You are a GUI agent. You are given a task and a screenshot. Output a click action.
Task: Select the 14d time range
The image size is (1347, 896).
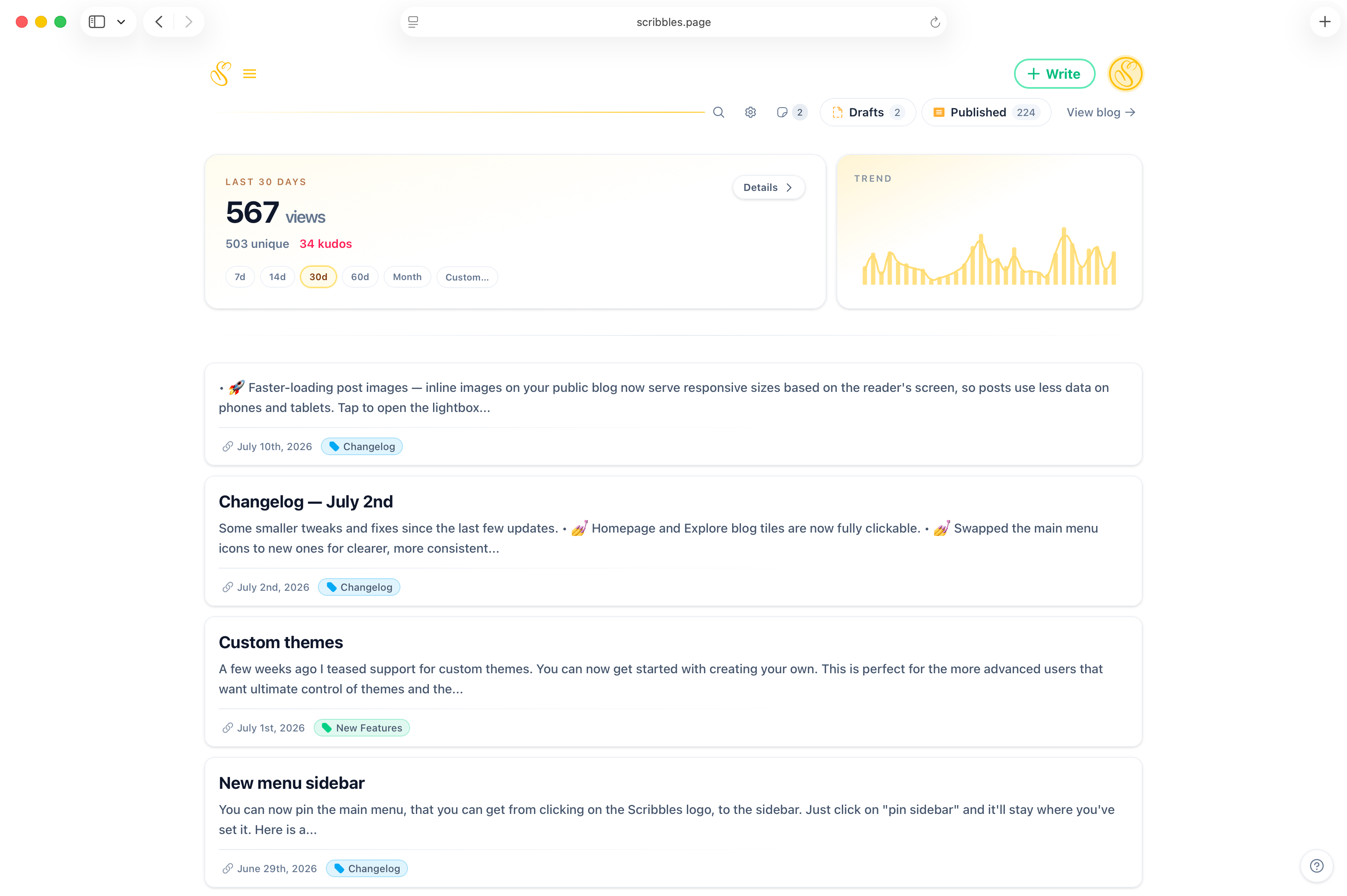click(277, 277)
